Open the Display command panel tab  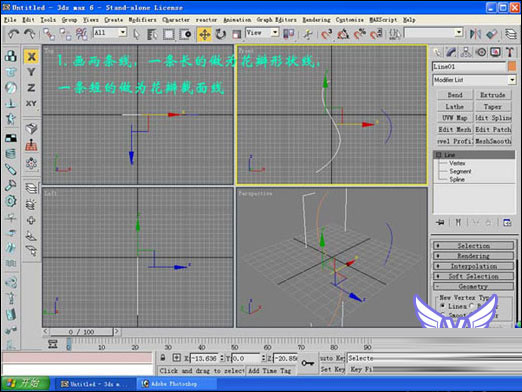click(x=495, y=52)
